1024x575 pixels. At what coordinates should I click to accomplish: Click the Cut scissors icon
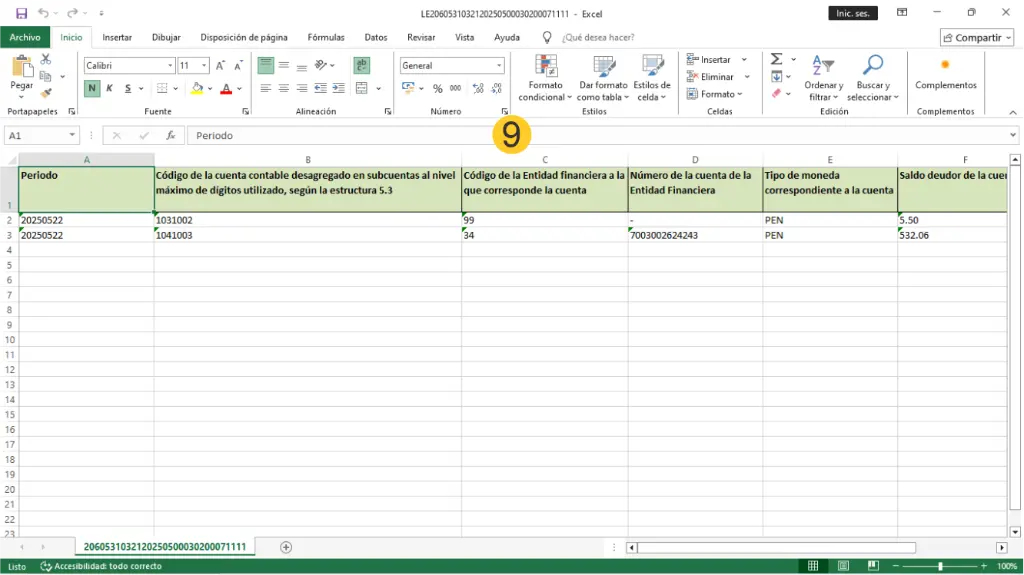(46, 60)
